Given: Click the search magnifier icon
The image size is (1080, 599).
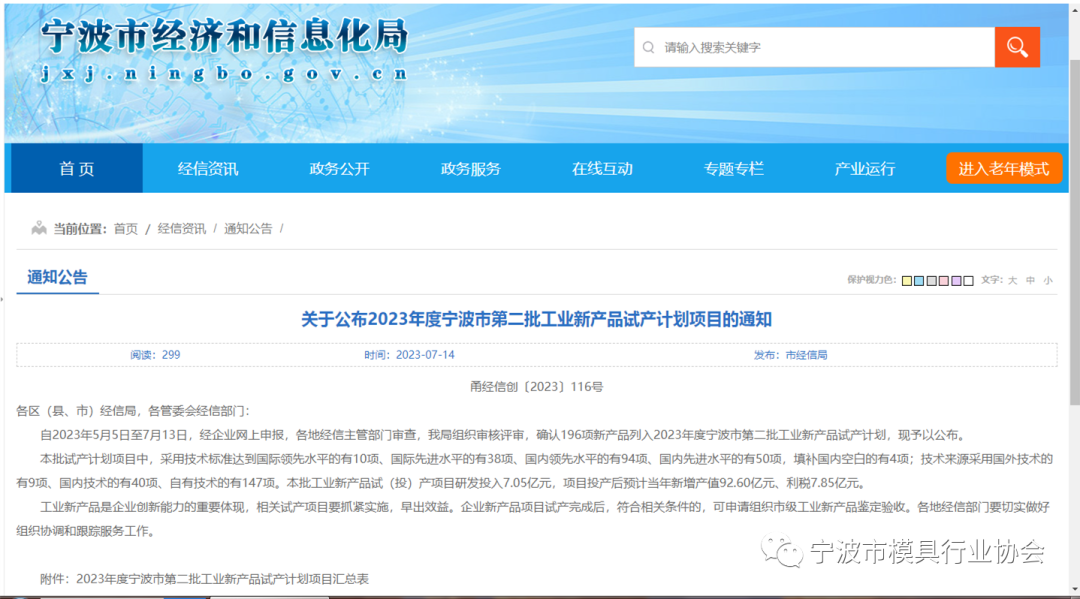Looking at the screenshot, I should [1017, 46].
